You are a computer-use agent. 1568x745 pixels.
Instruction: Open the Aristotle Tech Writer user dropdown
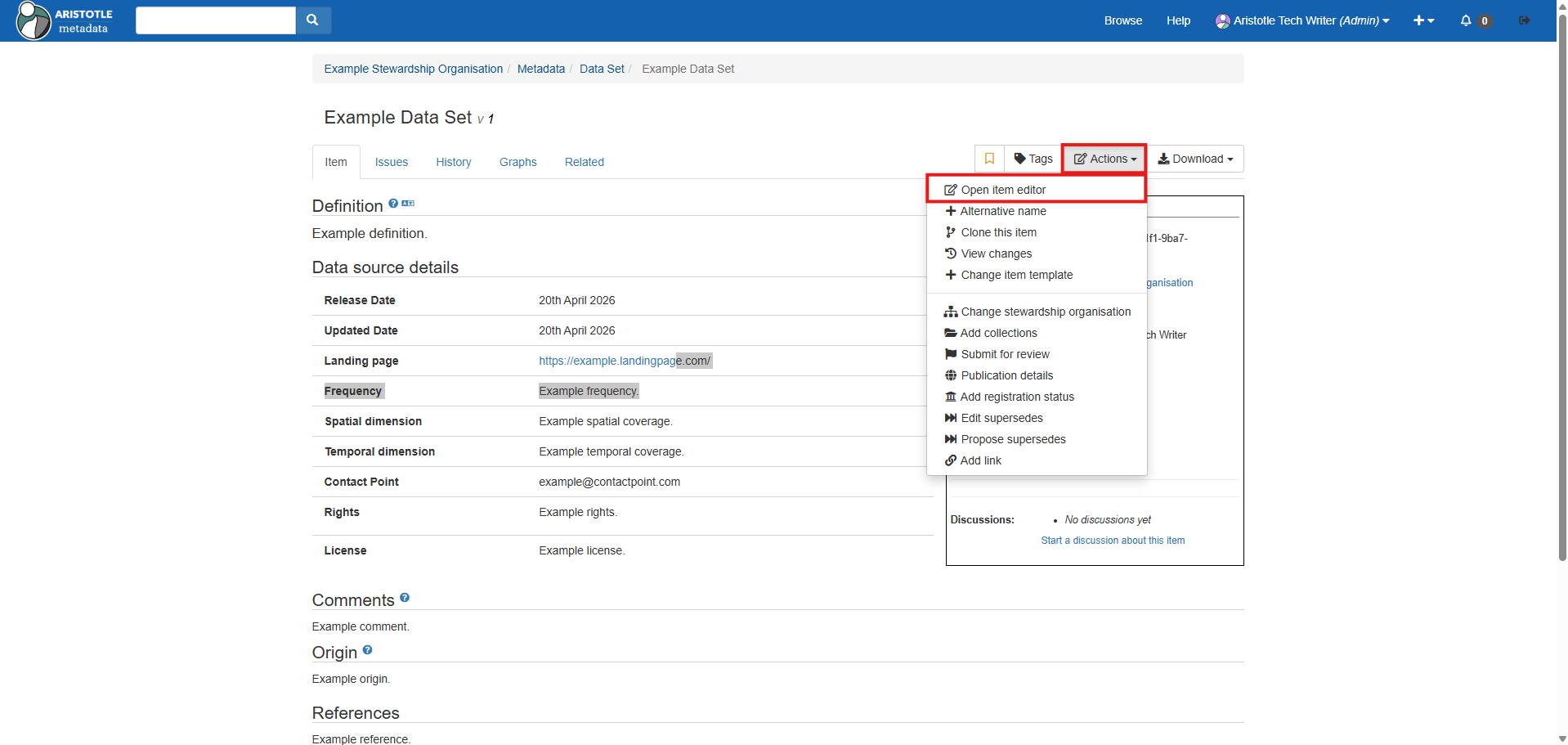coord(1301,20)
